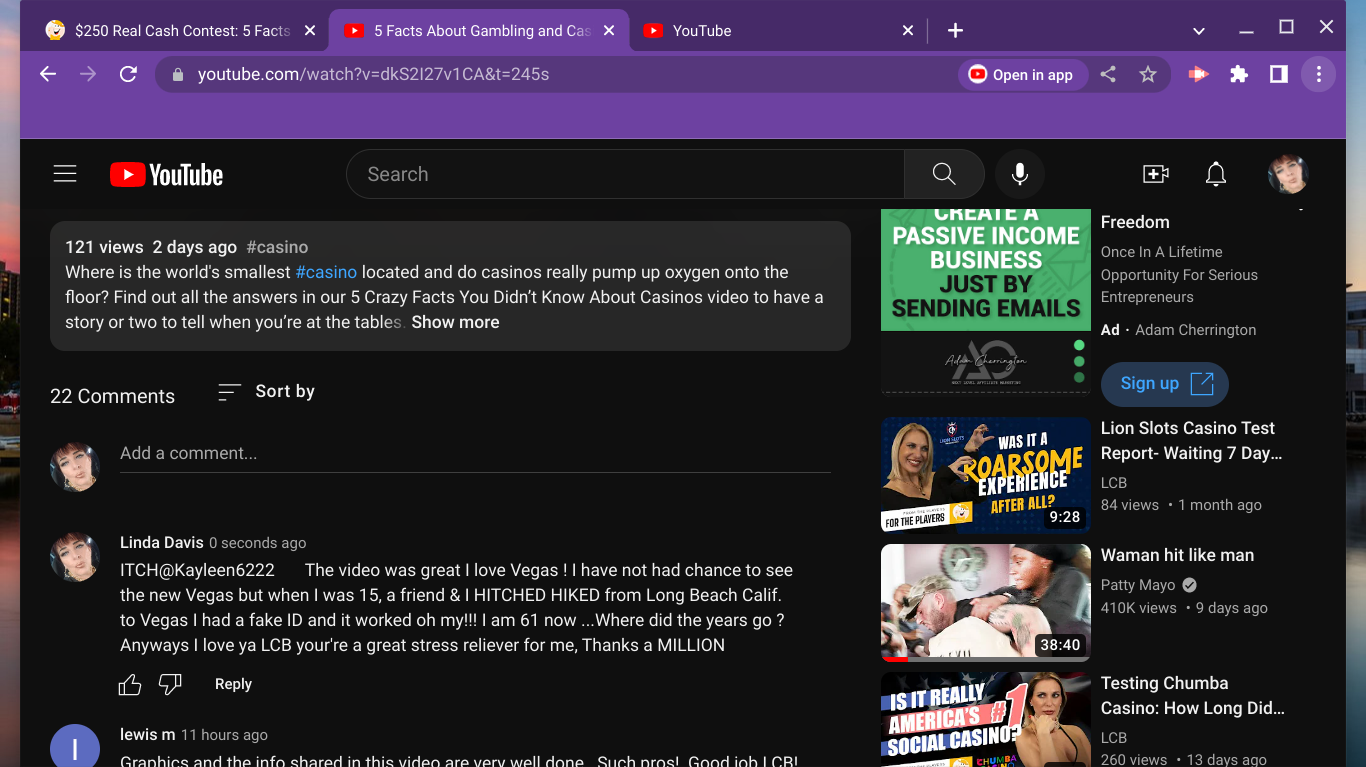This screenshot has height=767, width=1366.
Task: Click Open in app button
Action: click(x=1022, y=74)
